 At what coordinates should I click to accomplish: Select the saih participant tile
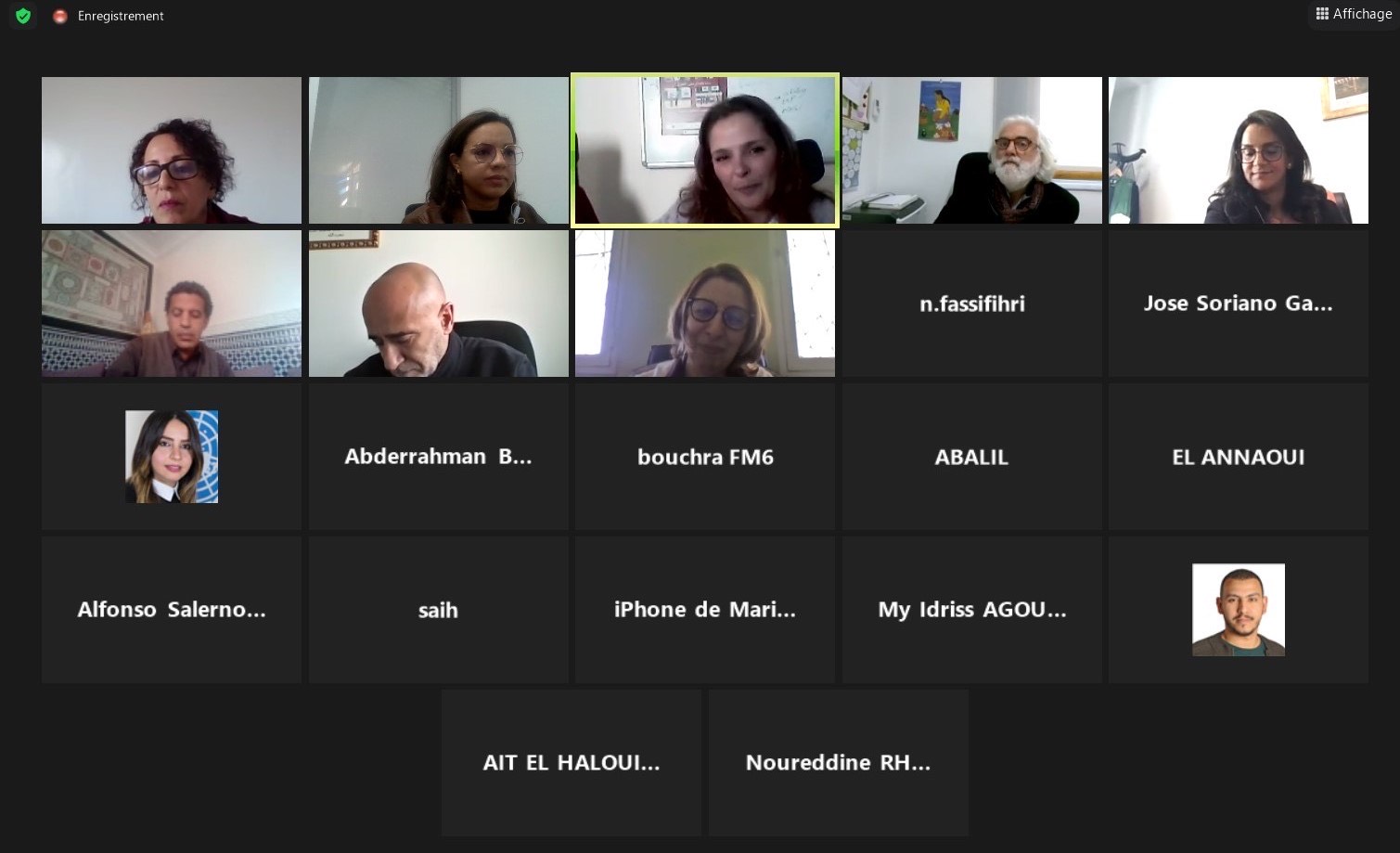click(438, 610)
